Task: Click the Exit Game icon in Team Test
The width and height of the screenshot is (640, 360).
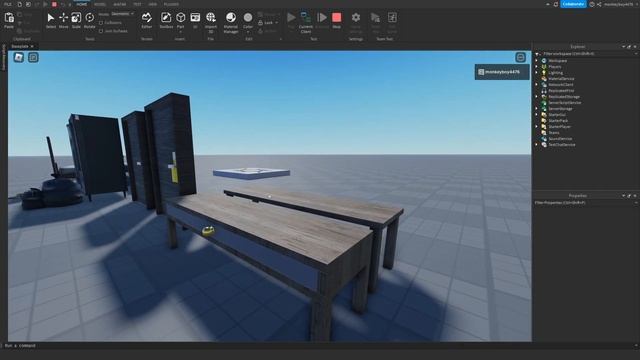Action: tap(392, 18)
